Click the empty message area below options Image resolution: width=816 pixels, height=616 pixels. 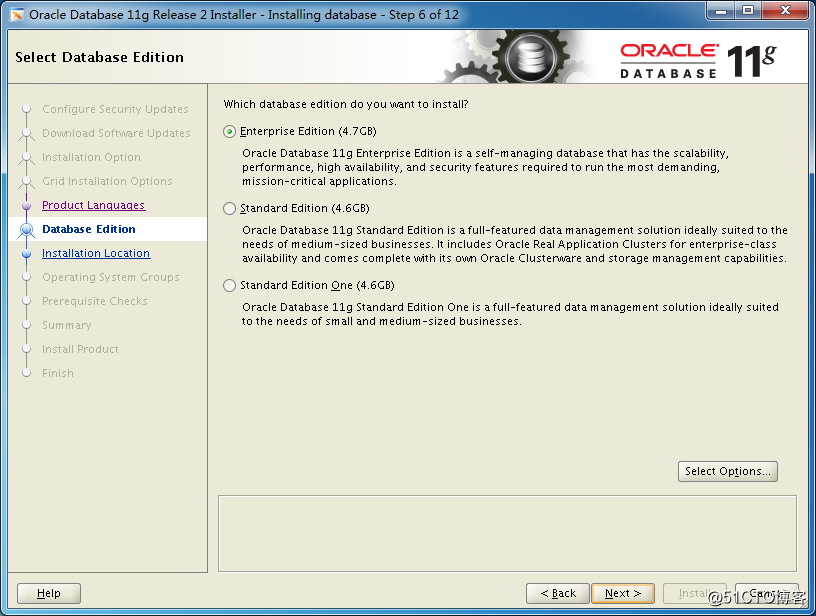(x=507, y=534)
